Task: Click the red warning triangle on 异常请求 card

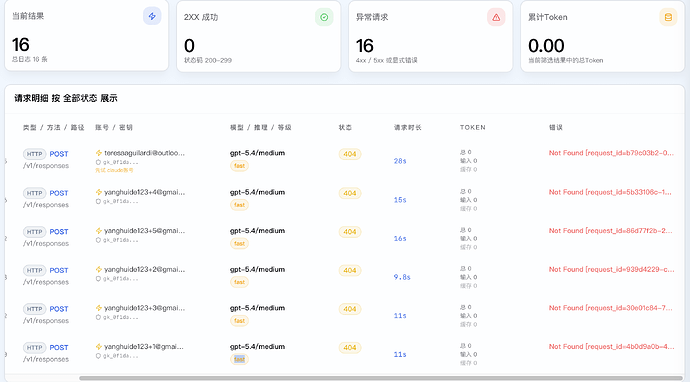Action: pyautogui.click(x=496, y=17)
